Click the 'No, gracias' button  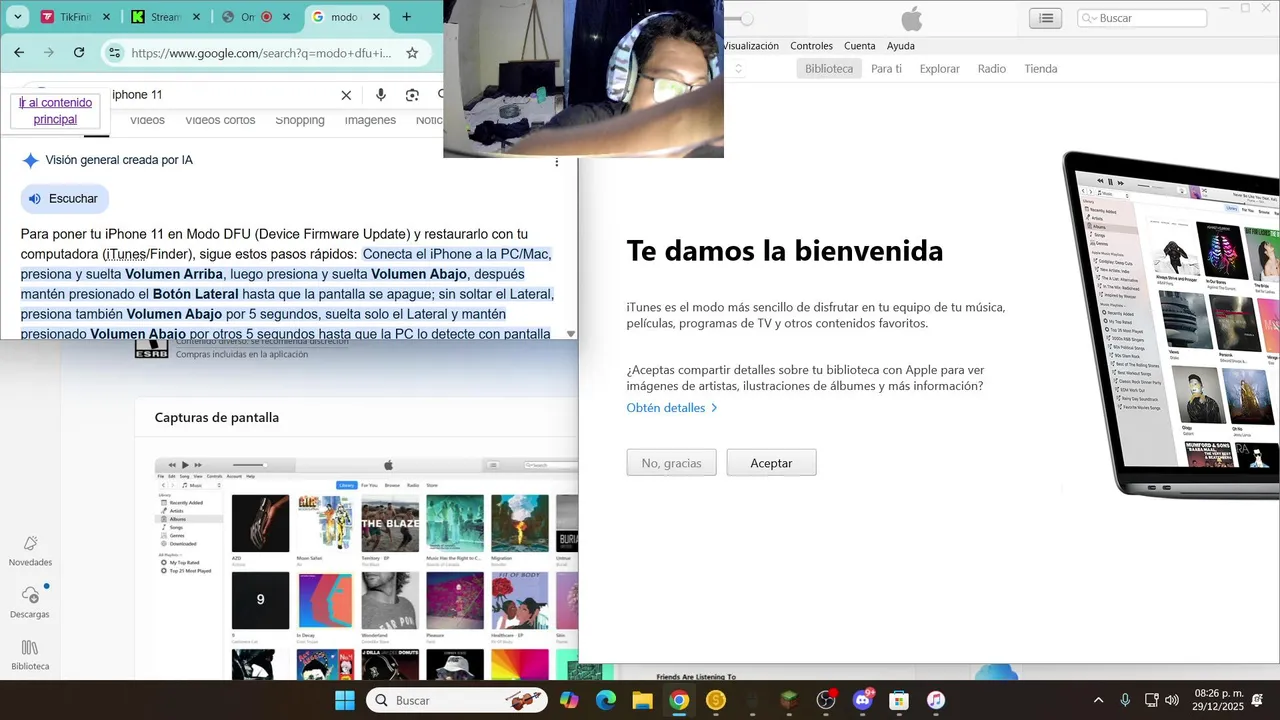tap(671, 463)
